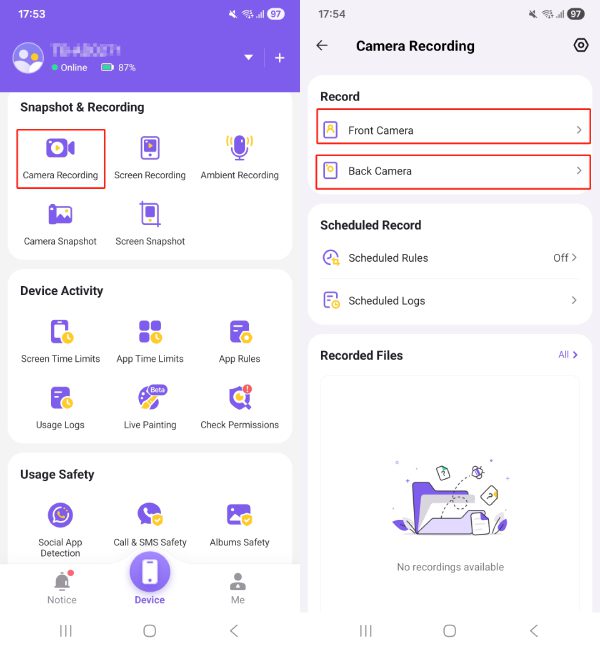The image size is (600, 650).
Task: Open Screen Recording
Action: point(150,159)
